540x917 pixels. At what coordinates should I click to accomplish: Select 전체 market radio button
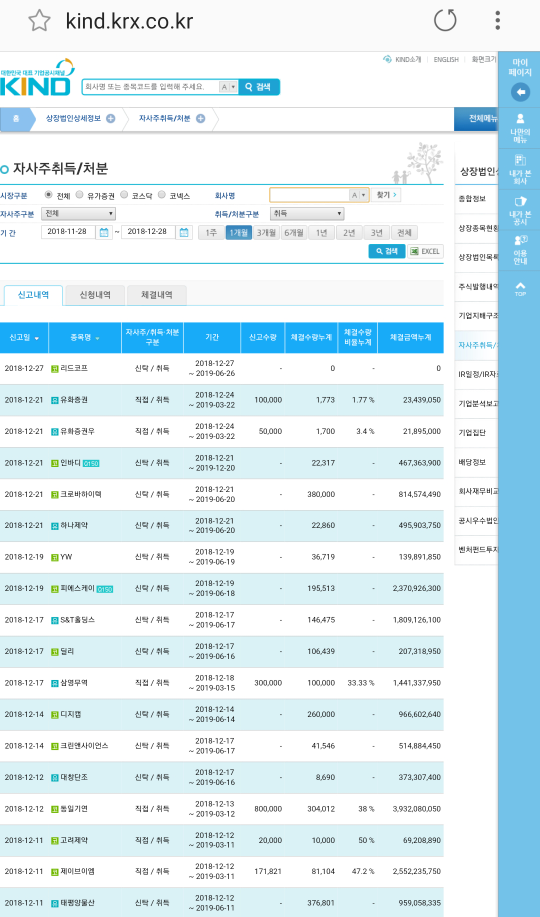pyautogui.click(x=49, y=195)
